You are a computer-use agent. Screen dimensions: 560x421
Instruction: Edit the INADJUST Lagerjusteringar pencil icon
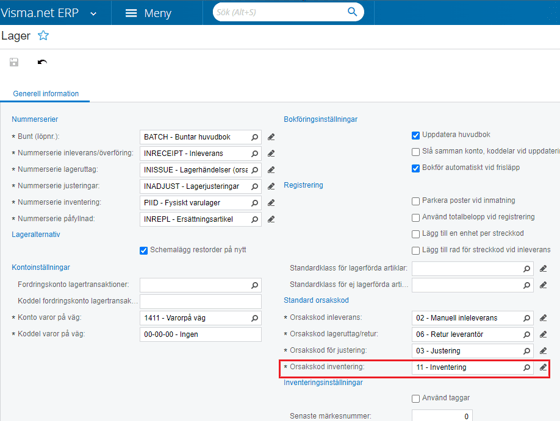pos(271,186)
